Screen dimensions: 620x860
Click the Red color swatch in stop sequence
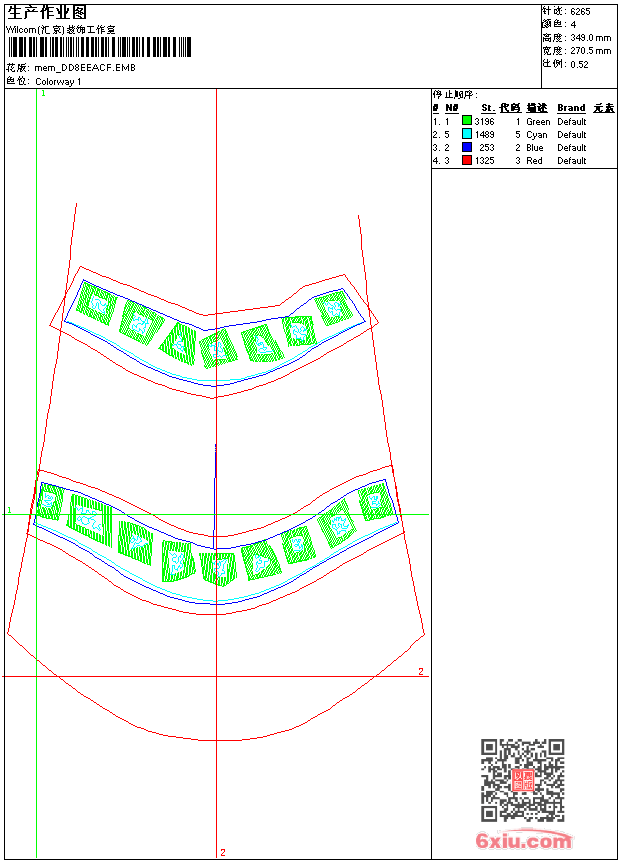pyautogui.click(x=467, y=160)
